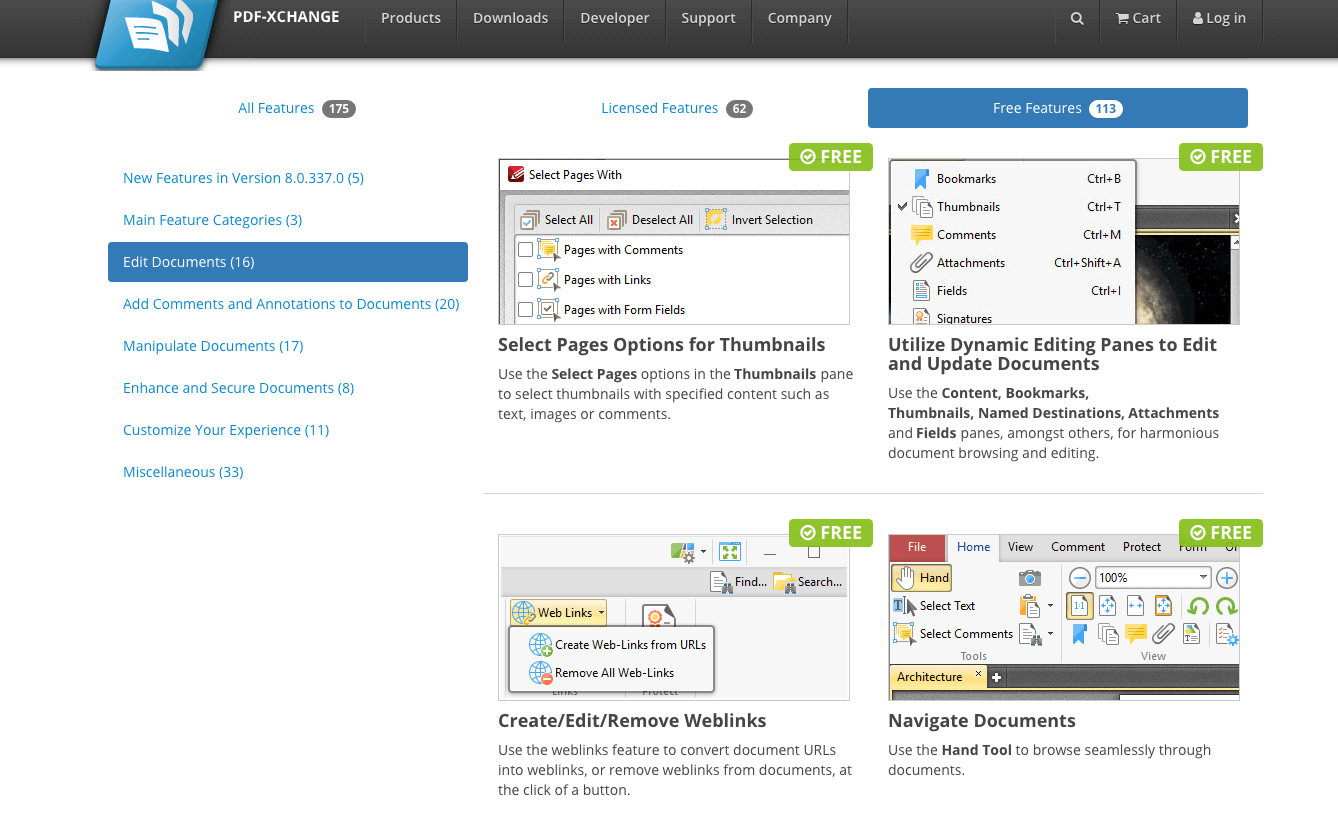
Task: Open Add Comments and Annotations to Documents (20)
Action: point(291,304)
